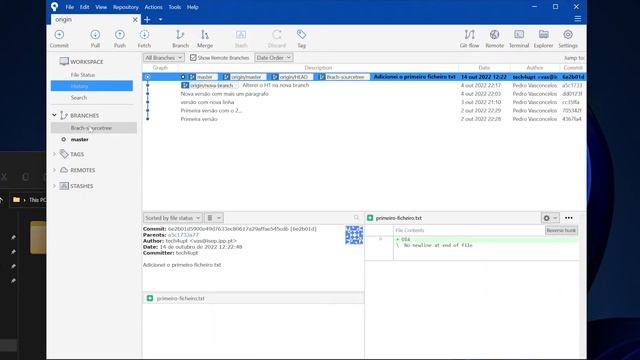Image resolution: width=640 pixels, height=360 pixels.
Task: Select Search in workspace
Action: (79, 98)
